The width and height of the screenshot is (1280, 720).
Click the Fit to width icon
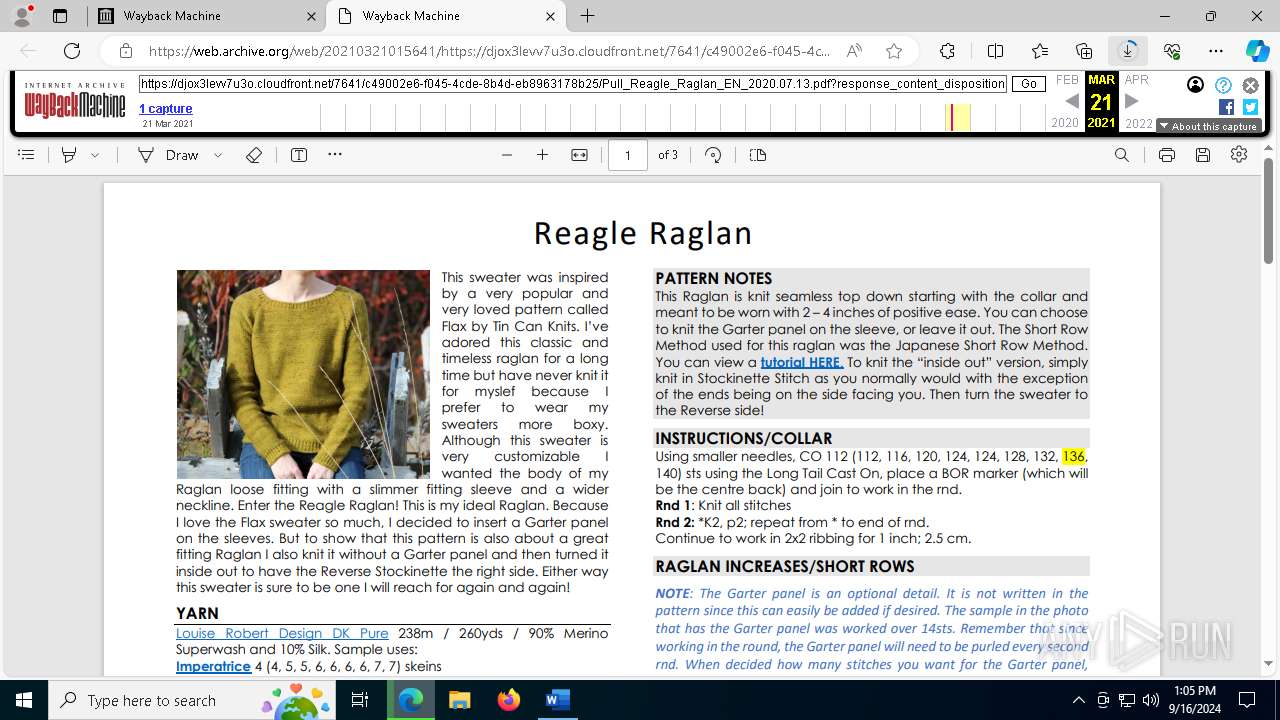click(579, 155)
